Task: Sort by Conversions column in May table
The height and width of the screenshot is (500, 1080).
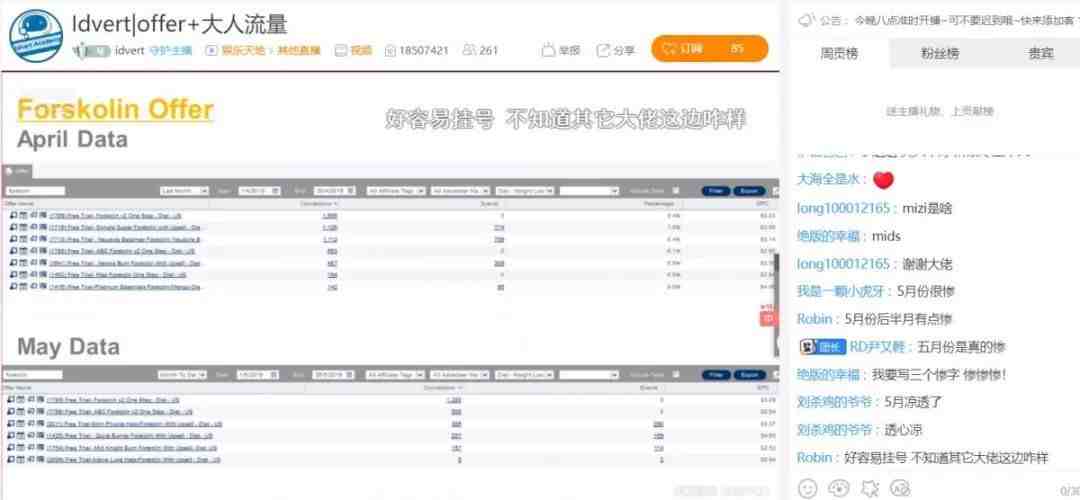Action: point(441,388)
